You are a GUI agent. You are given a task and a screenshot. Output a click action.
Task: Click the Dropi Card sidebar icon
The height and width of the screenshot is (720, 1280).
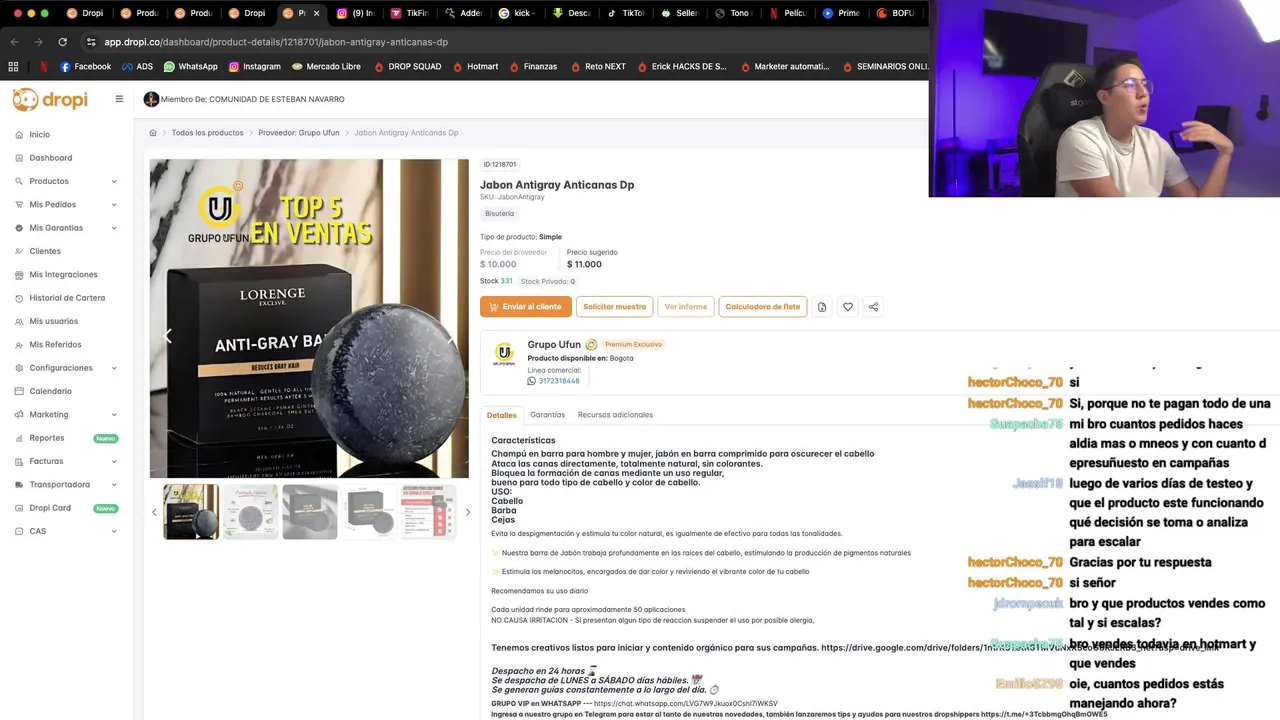point(19,508)
